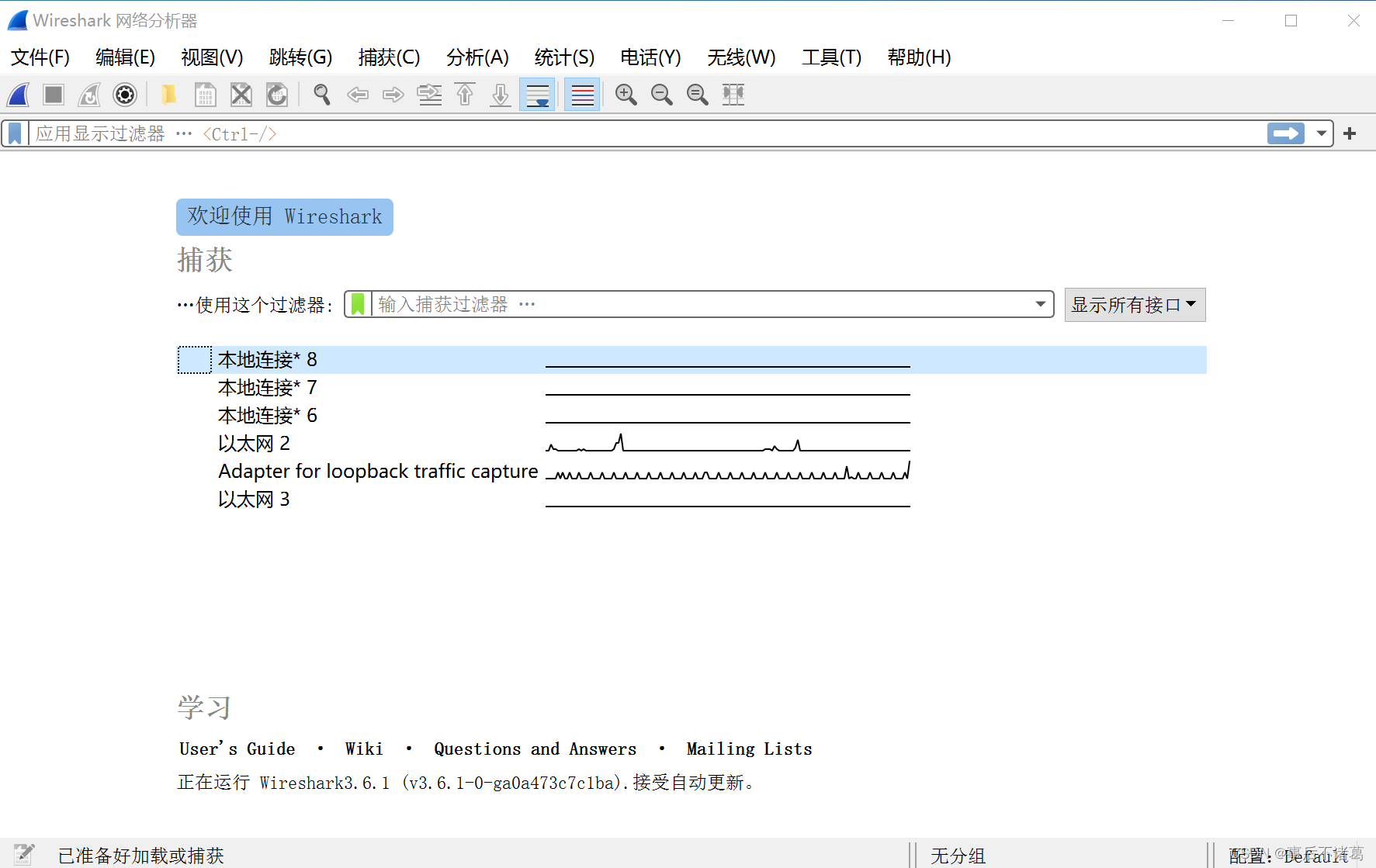This screenshot has width=1376, height=868.
Task: Open a capture file via folder icon
Action: 168,95
